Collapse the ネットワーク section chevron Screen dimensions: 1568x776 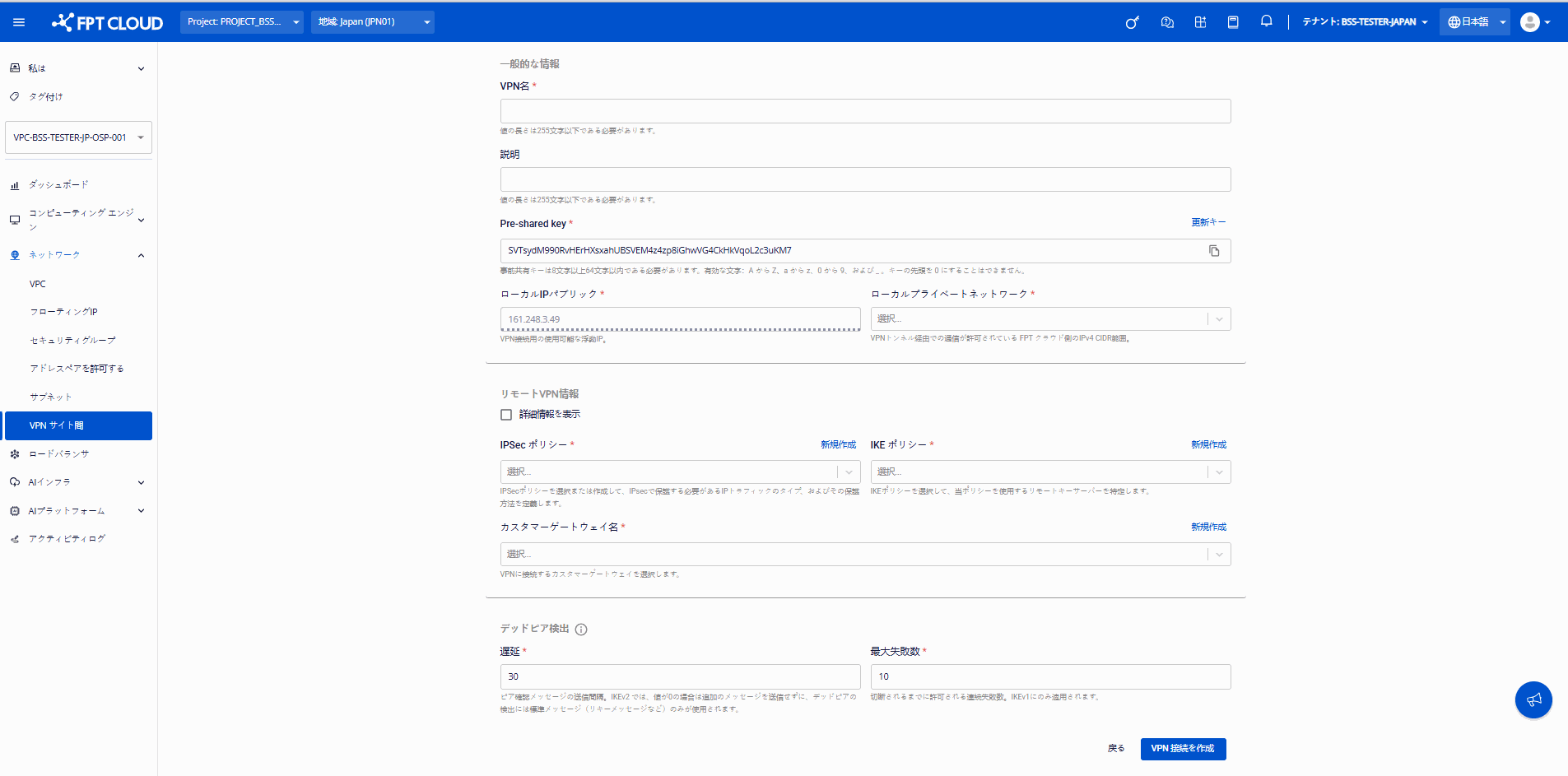[x=141, y=255]
